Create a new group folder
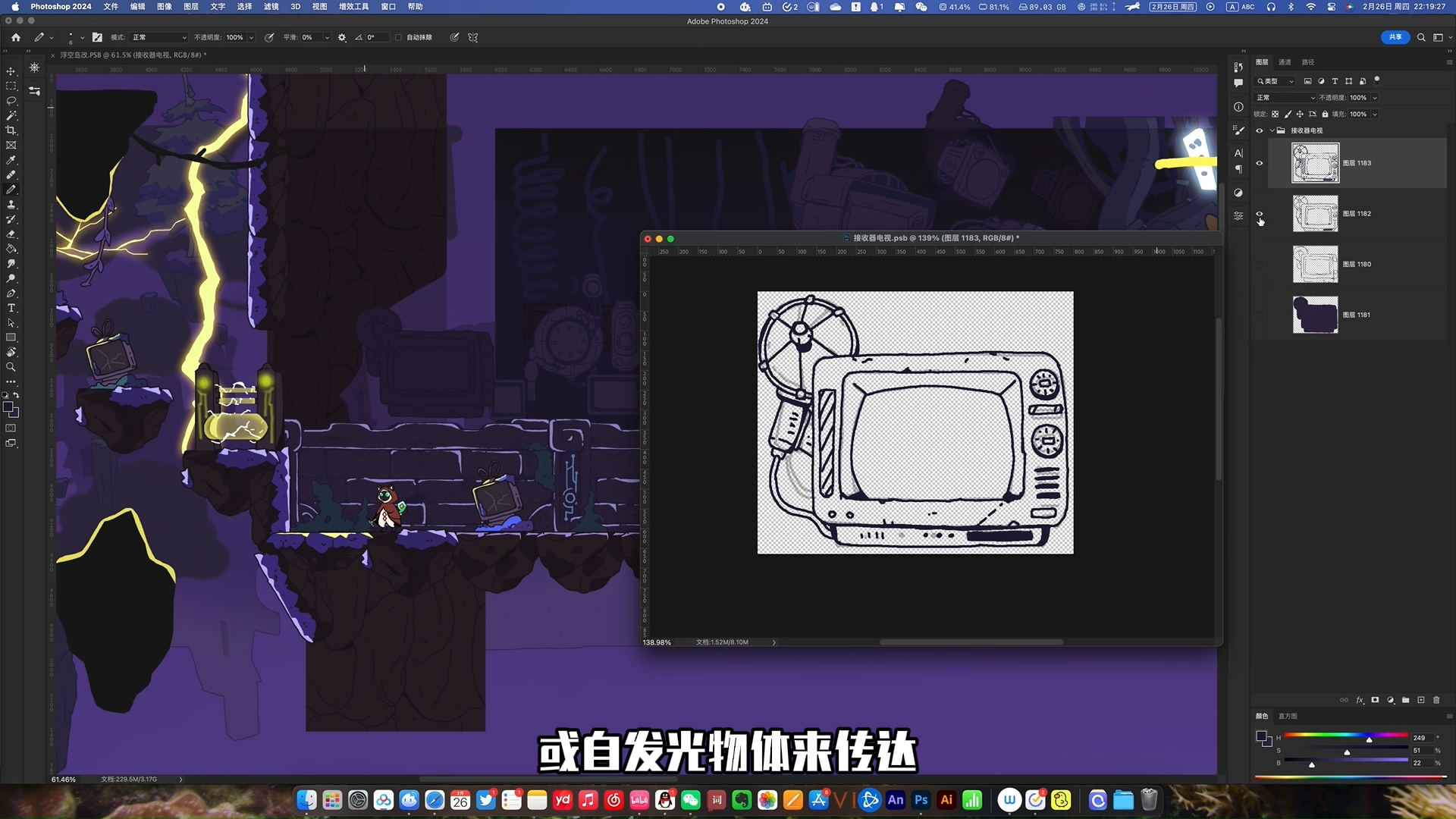The height and width of the screenshot is (819, 1456). tap(1406, 700)
